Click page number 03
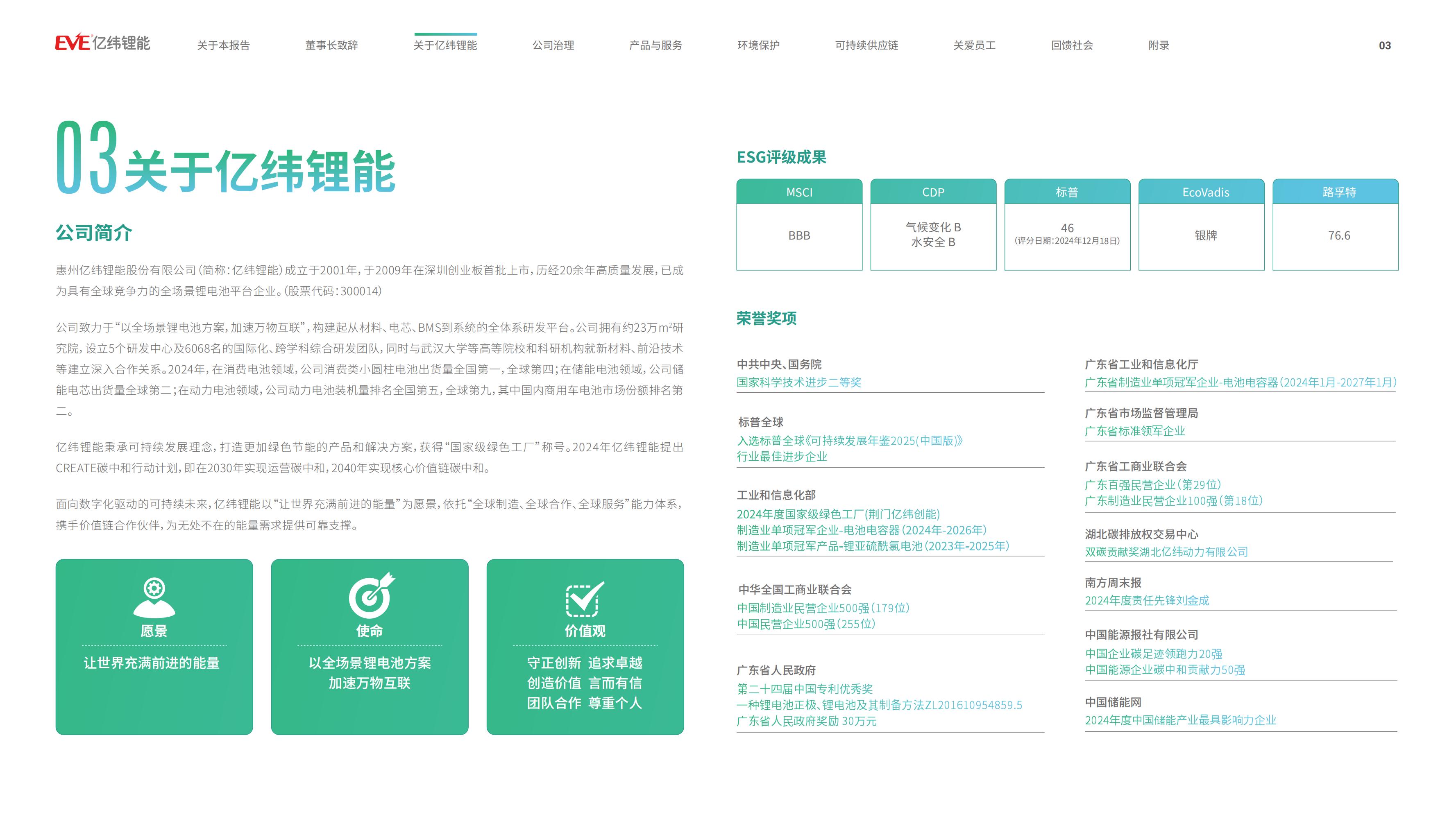 1385,46
